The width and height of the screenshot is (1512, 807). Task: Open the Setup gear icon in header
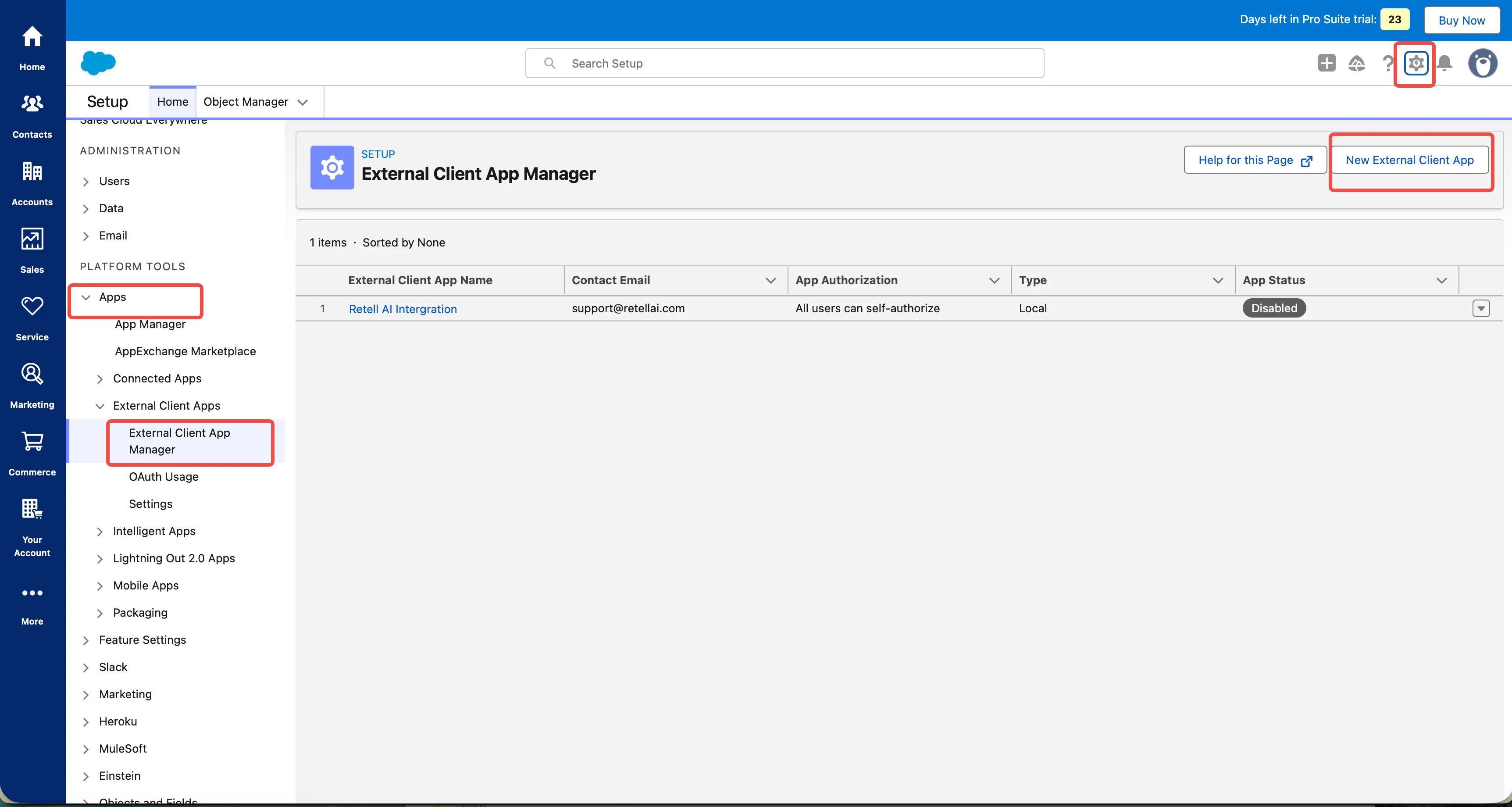point(1416,63)
